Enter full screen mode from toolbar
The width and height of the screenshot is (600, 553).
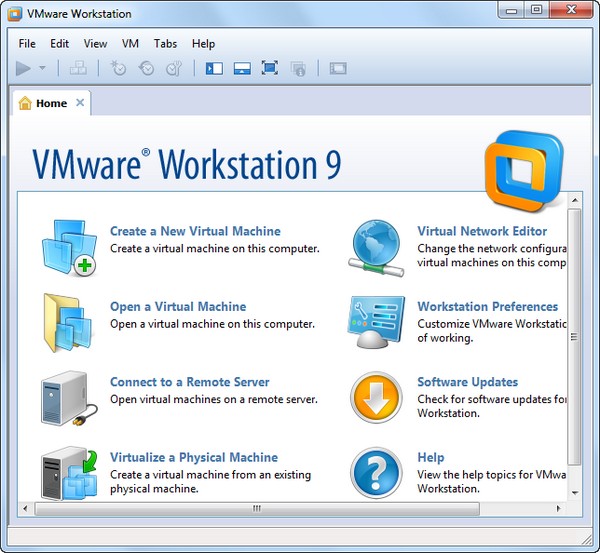point(269,68)
